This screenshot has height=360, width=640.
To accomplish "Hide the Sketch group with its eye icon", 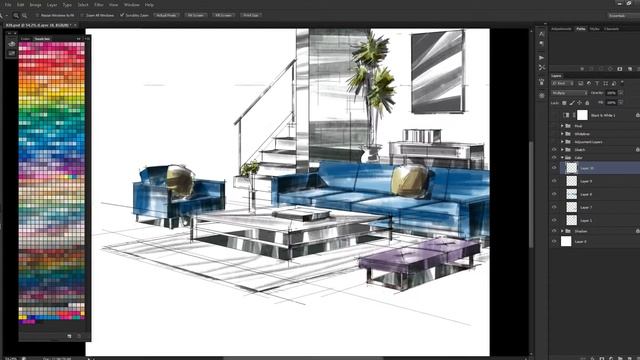I will click(554, 150).
